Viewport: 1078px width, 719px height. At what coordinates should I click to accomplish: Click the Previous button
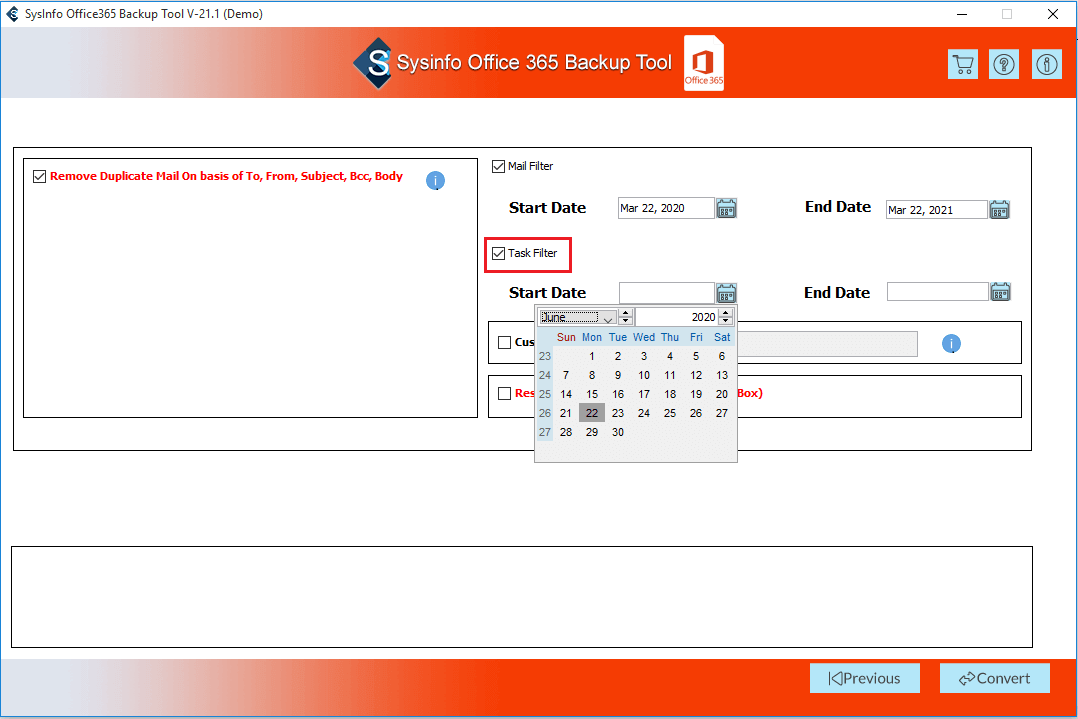864,678
